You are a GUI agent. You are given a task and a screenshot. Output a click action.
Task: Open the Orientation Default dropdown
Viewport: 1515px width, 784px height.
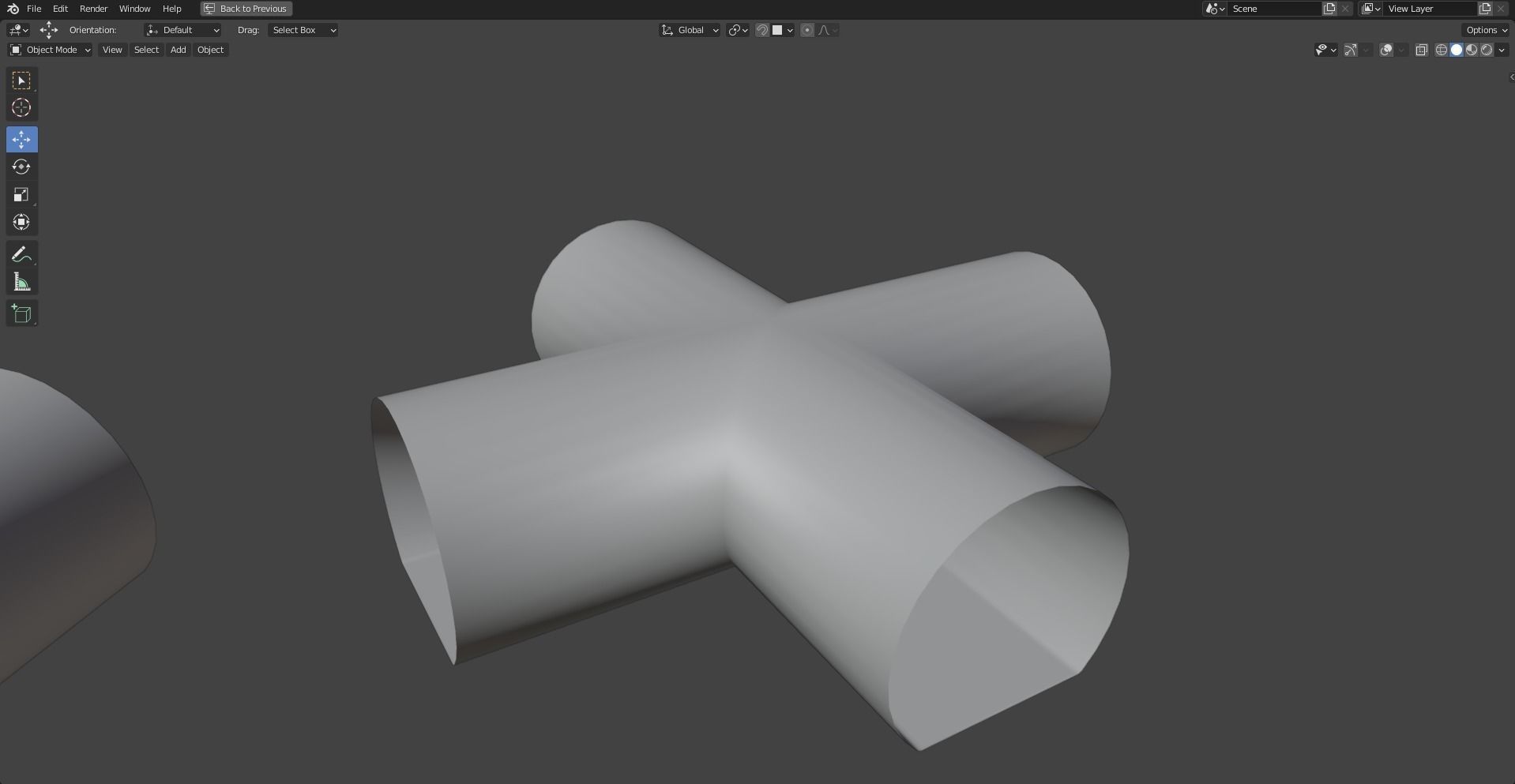pyautogui.click(x=183, y=30)
